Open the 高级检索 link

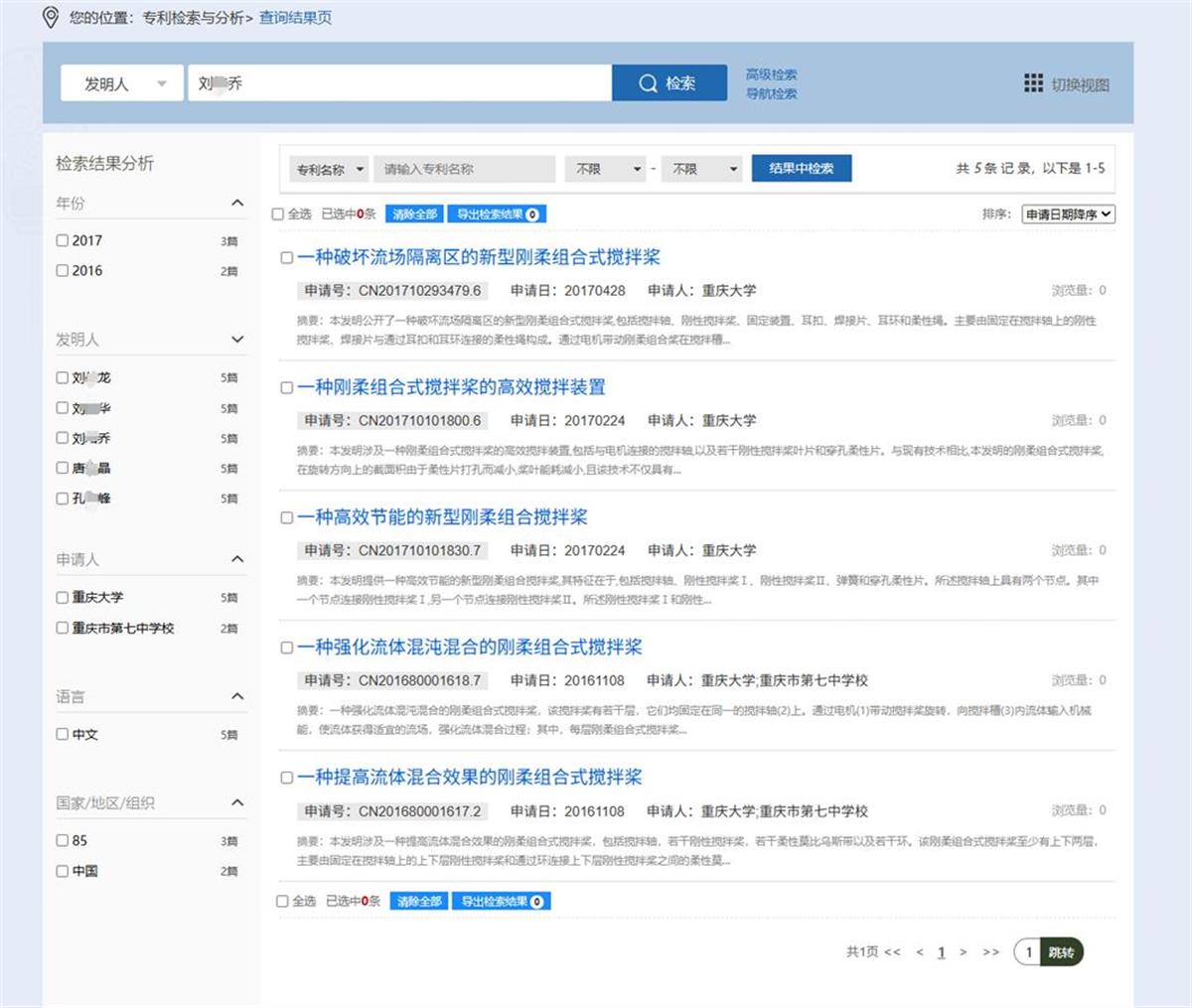coord(771,74)
